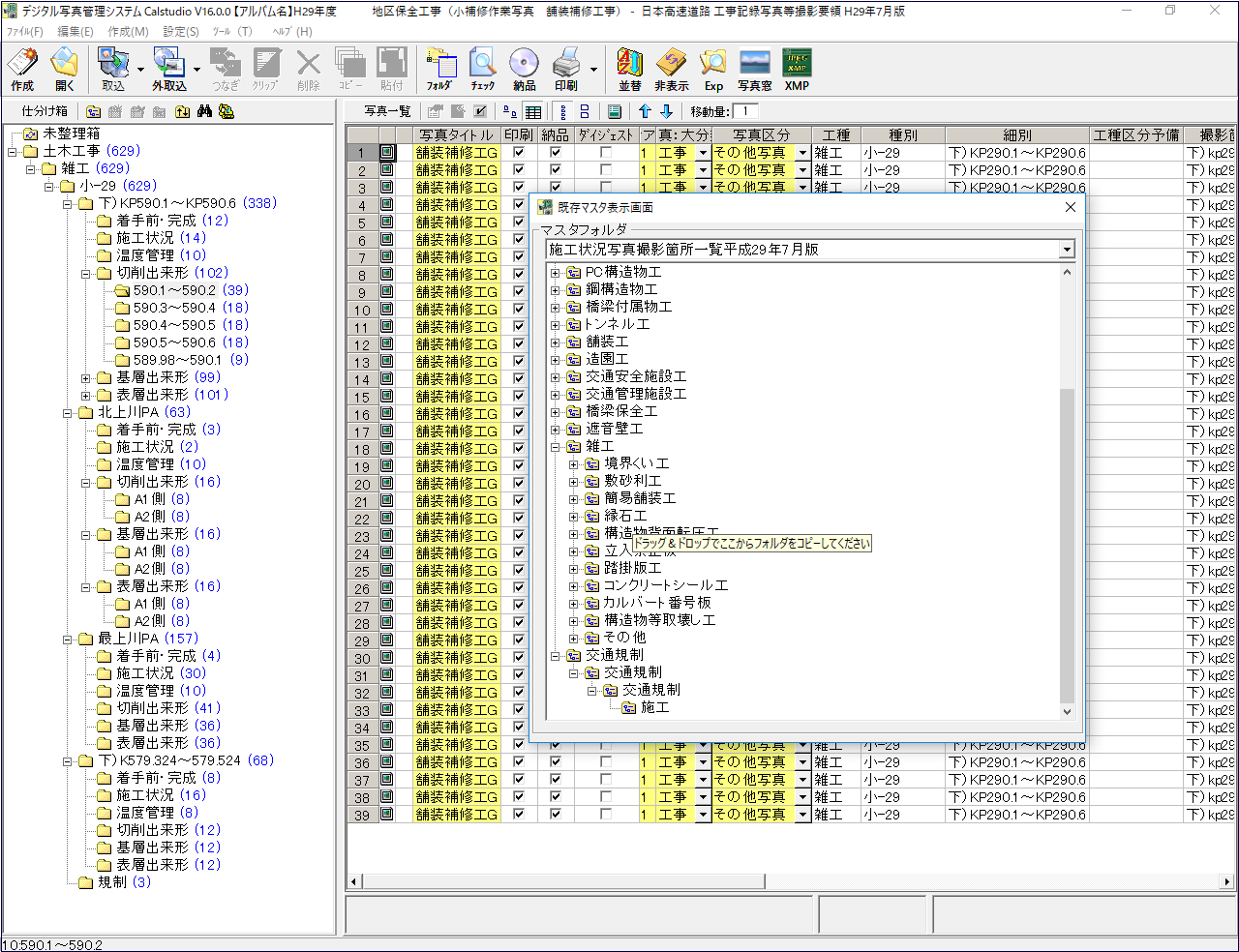Click the 移動量 input field
Viewport: 1239px width, 952px height.
(x=745, y=111)
